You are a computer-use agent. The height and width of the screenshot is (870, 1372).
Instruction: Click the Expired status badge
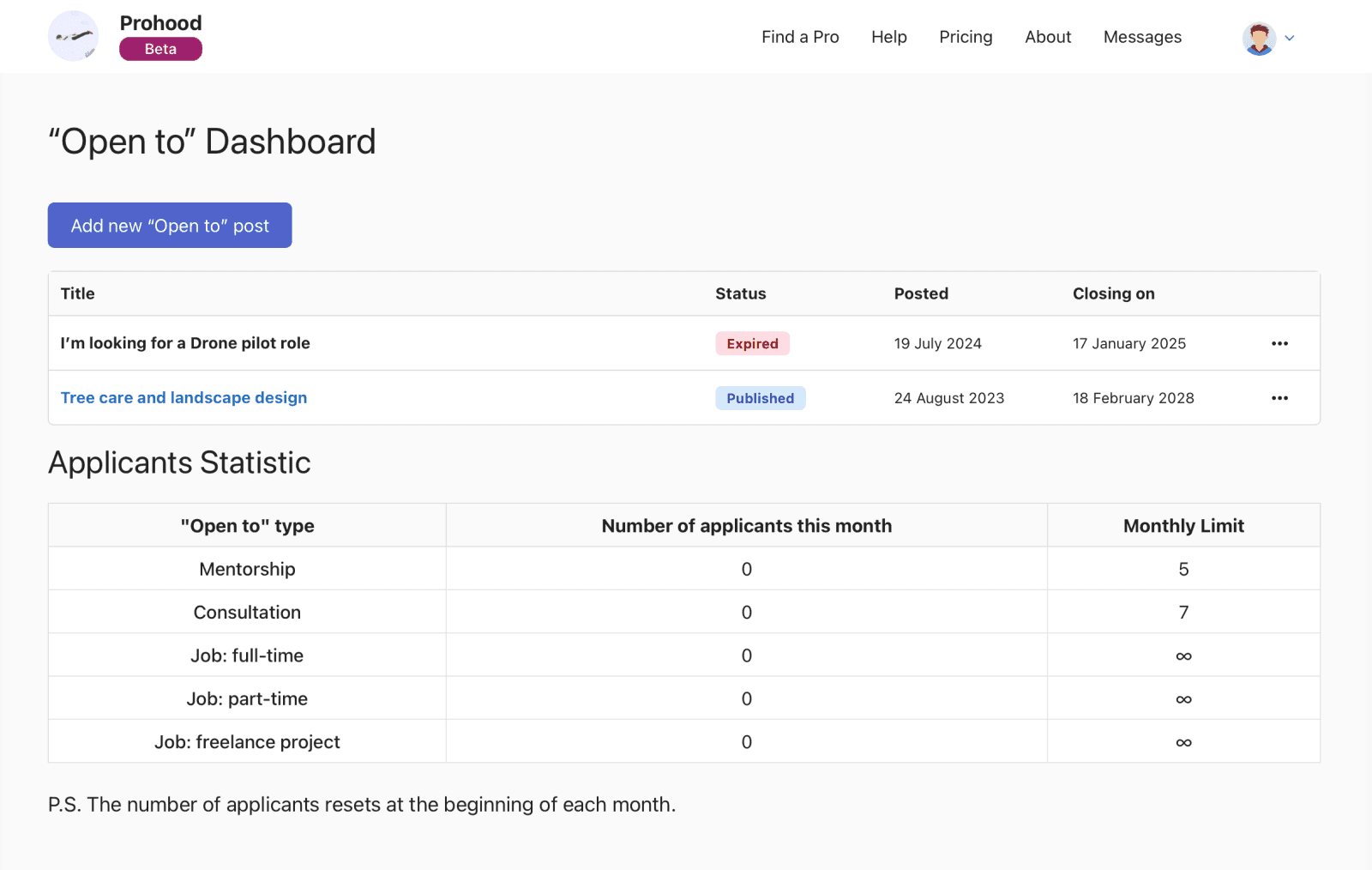[x=752, y=343]
